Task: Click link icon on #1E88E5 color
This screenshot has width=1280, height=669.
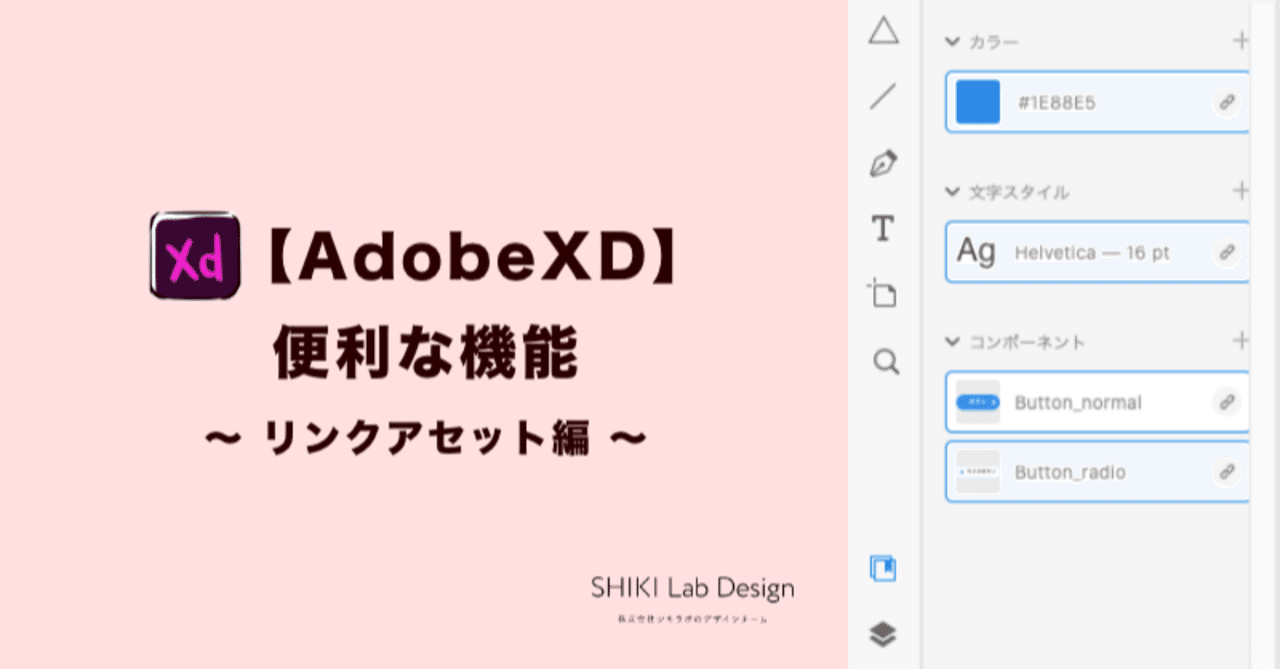Action: (x=1226, y=102)
